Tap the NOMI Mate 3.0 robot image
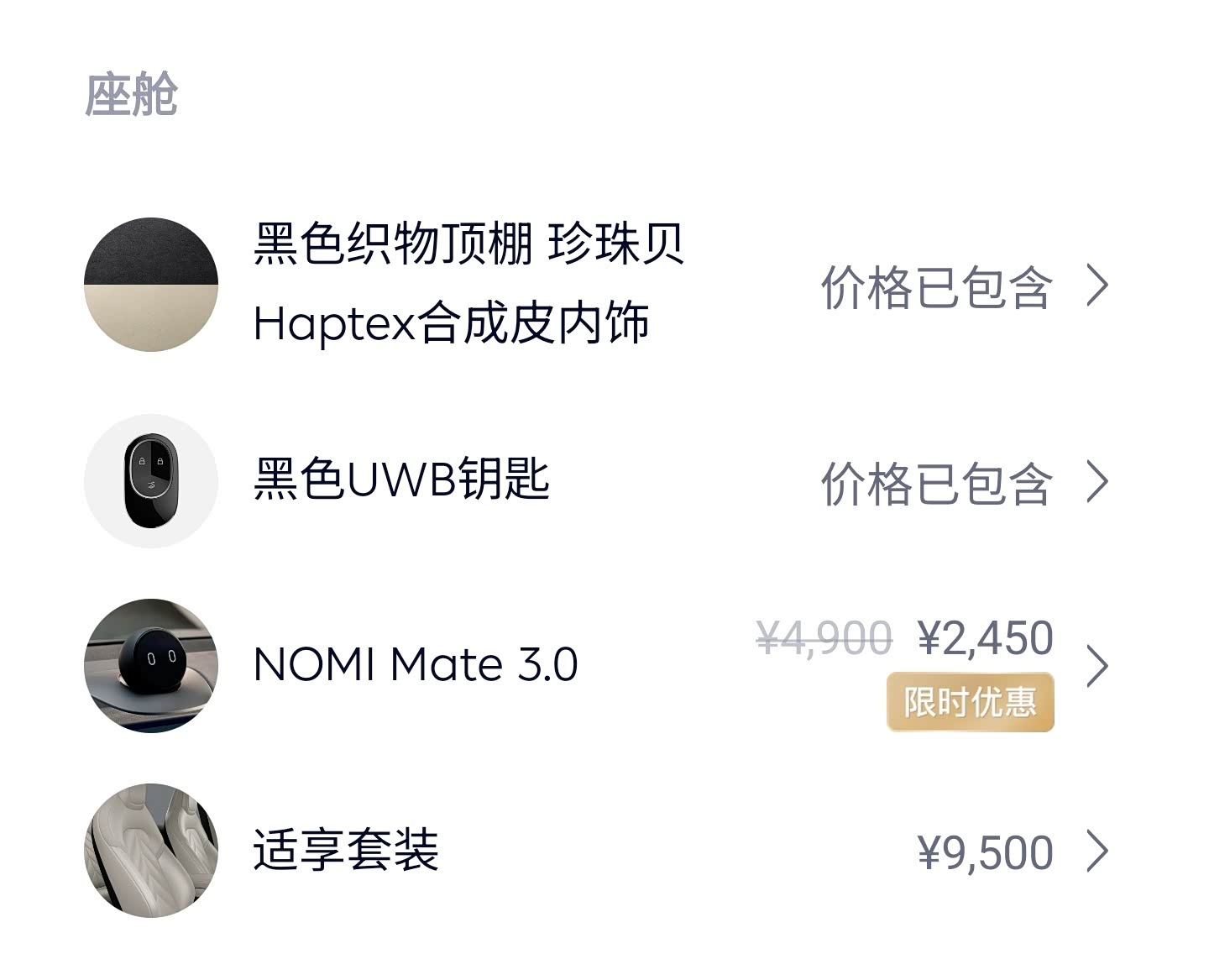Viewport: 1209px width, 980px height. pyautogui.click(x=151, y=665)
